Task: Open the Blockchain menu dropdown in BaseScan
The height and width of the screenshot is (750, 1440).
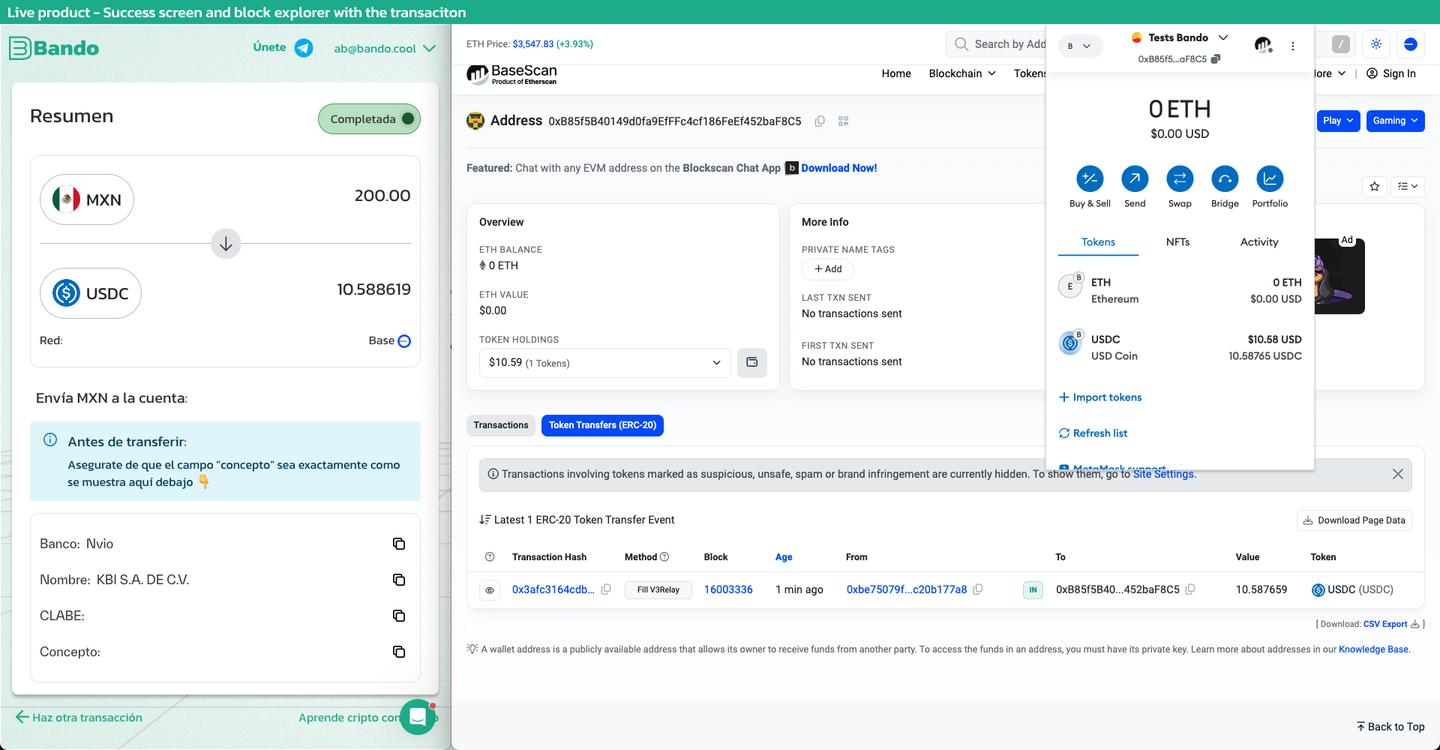Action: pos(962,73)
